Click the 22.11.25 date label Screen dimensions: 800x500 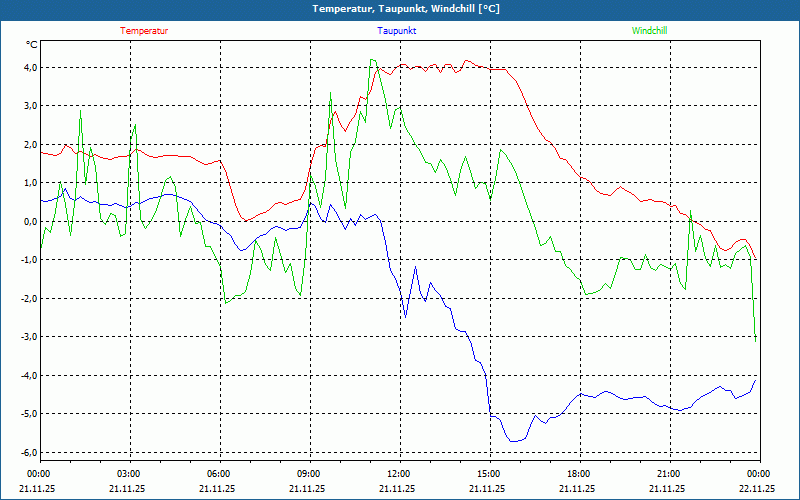(757, 489)
